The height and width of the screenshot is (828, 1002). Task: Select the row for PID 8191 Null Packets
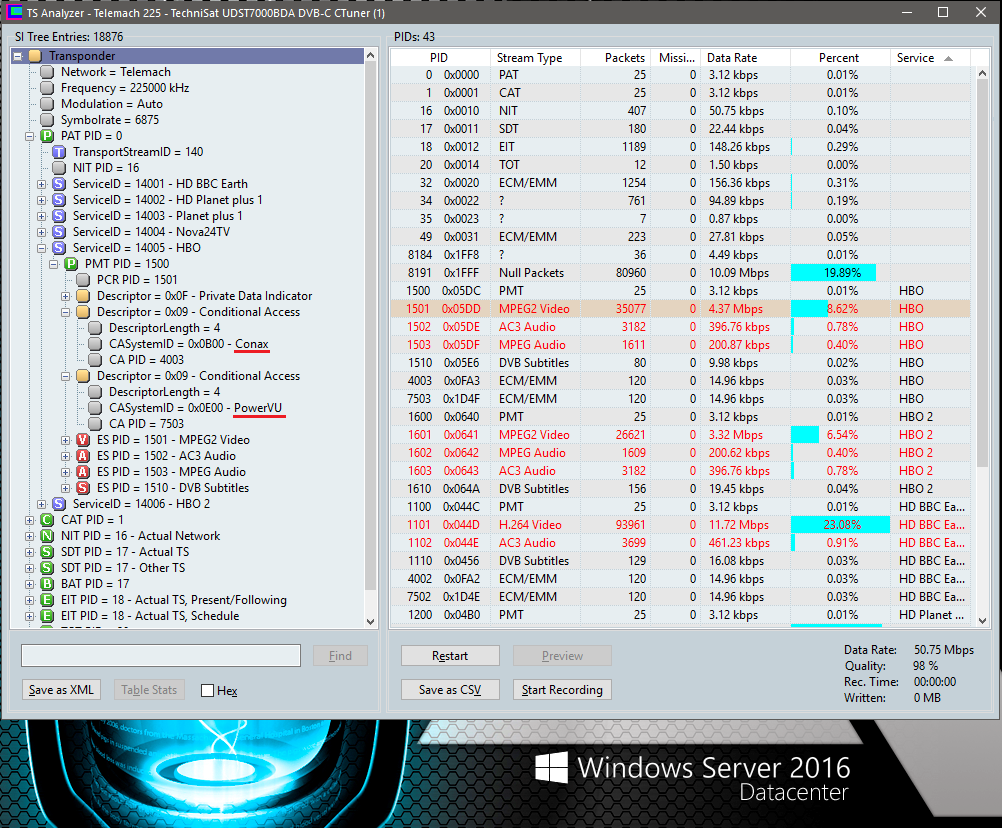[x=680, y=273]
